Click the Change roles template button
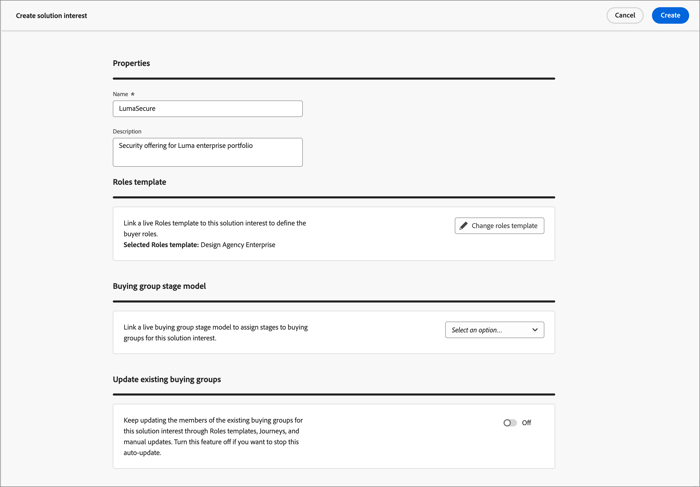 click(x=499, y=226)
